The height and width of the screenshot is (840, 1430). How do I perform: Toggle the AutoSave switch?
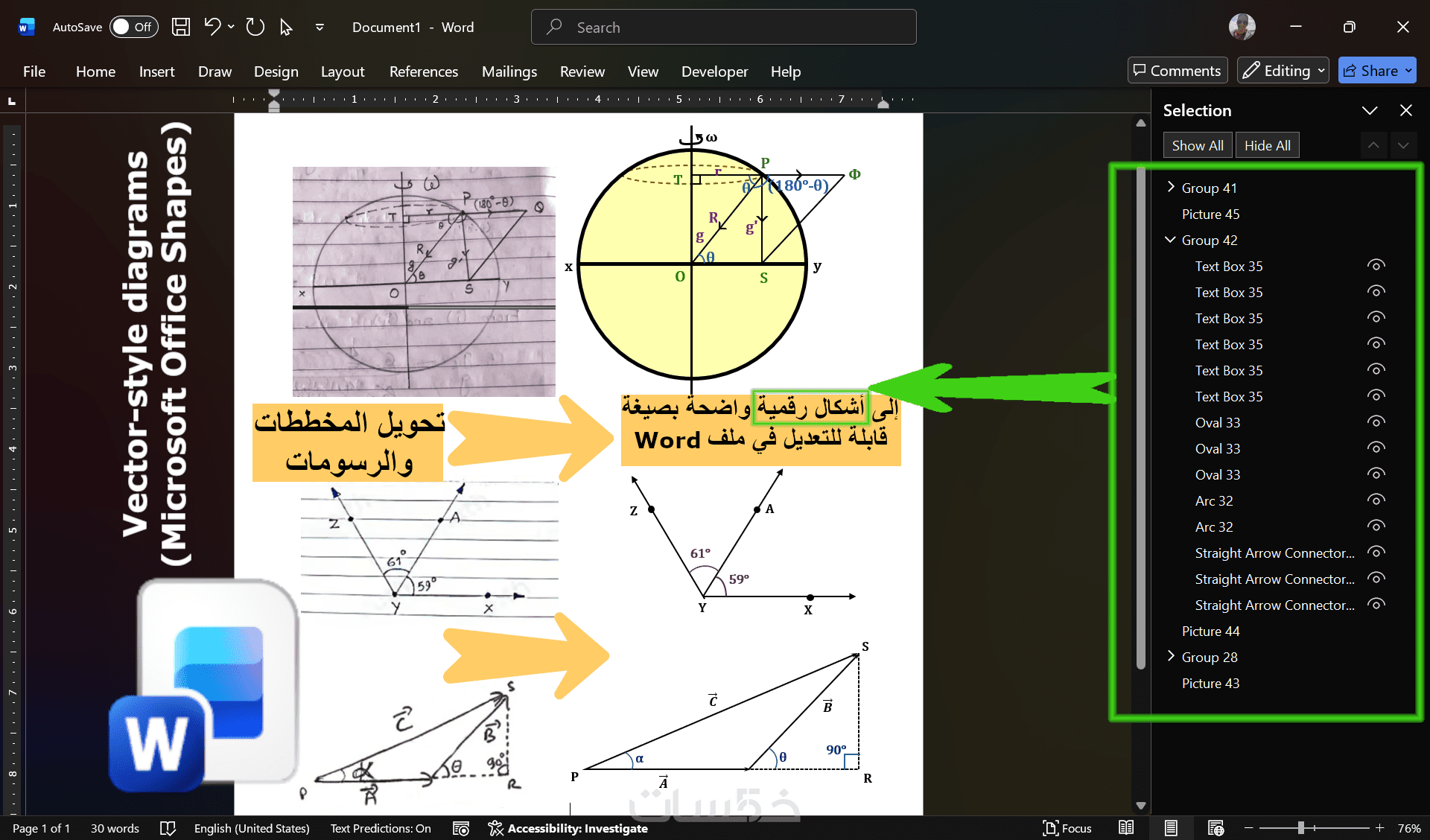134,28
